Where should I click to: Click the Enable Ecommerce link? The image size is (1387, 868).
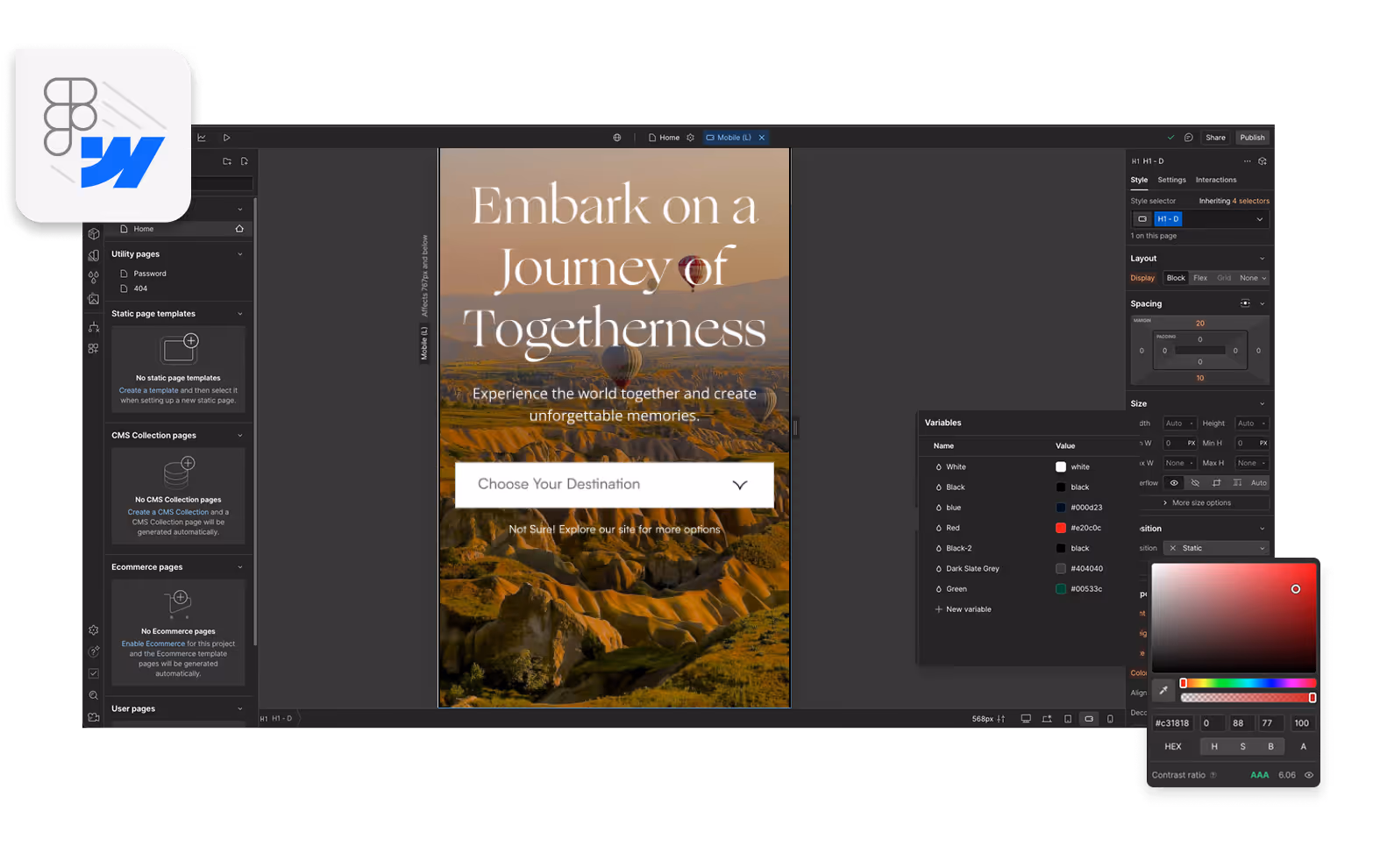153,644
